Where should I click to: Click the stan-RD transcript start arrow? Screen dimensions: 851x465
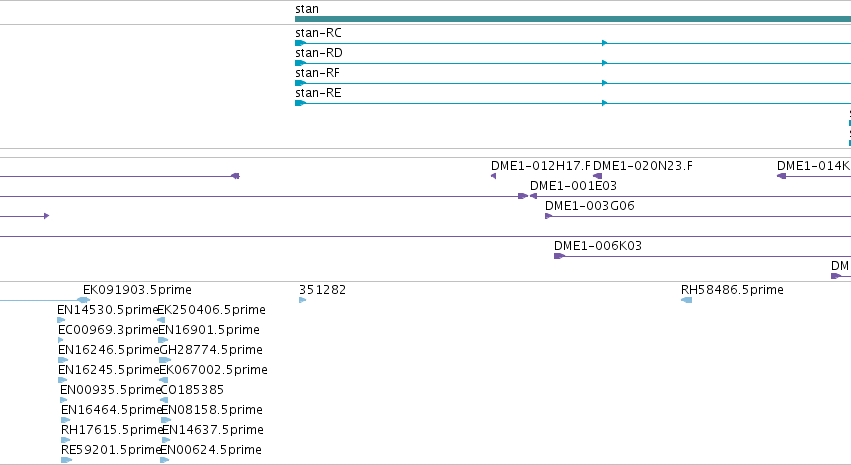(300, 63)
